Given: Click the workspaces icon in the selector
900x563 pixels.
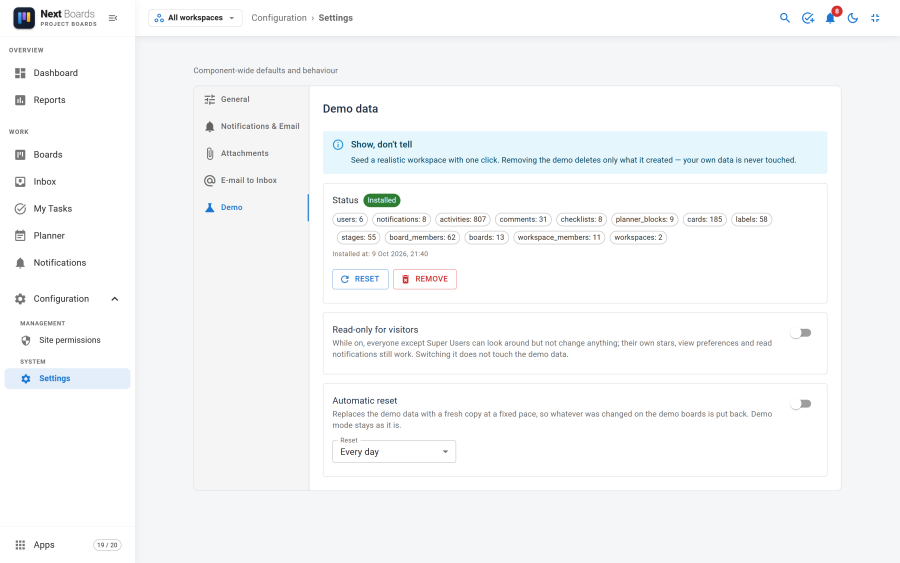Looking at the screenshot, I should [x=159, y=18].
